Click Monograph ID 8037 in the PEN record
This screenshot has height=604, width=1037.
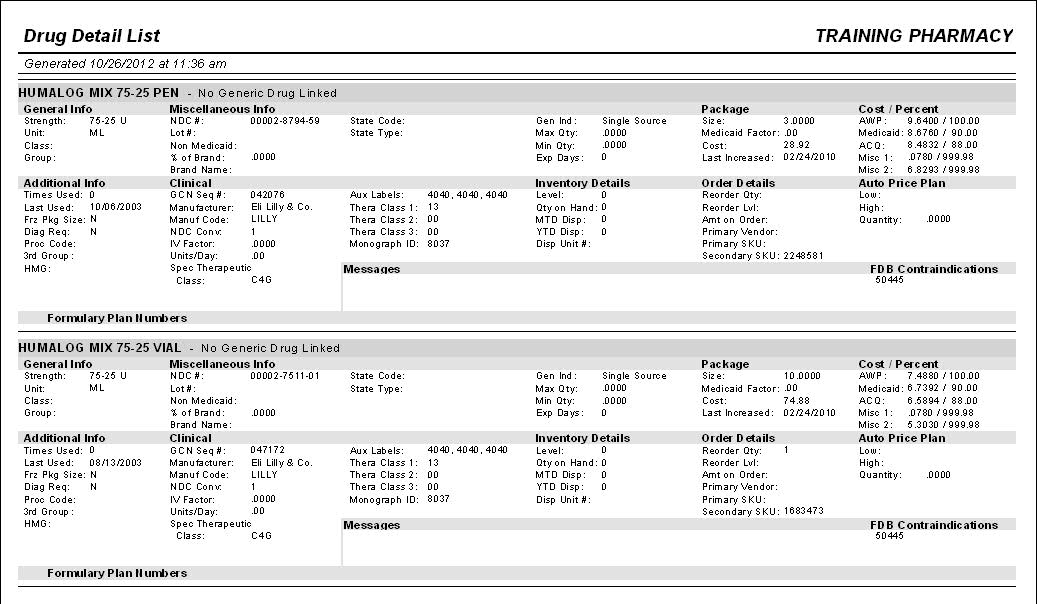(438, 244)
